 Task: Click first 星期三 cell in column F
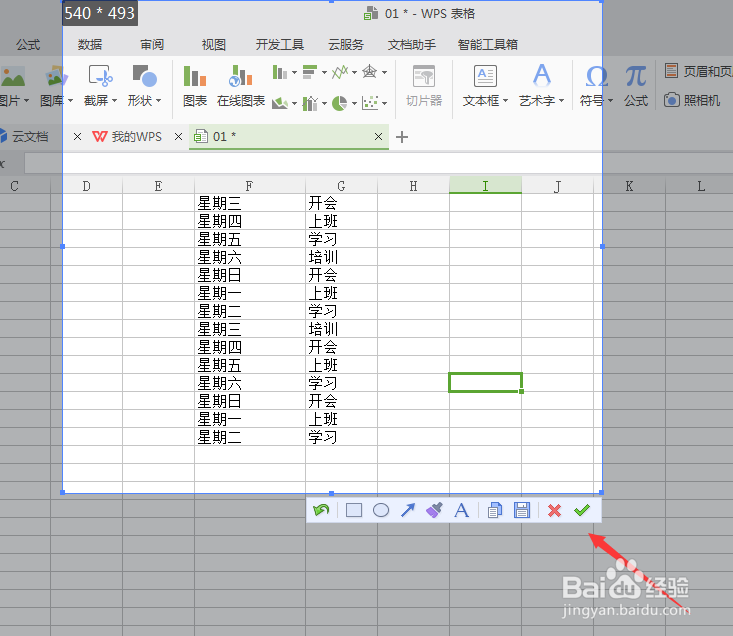(x=250, y=203)
